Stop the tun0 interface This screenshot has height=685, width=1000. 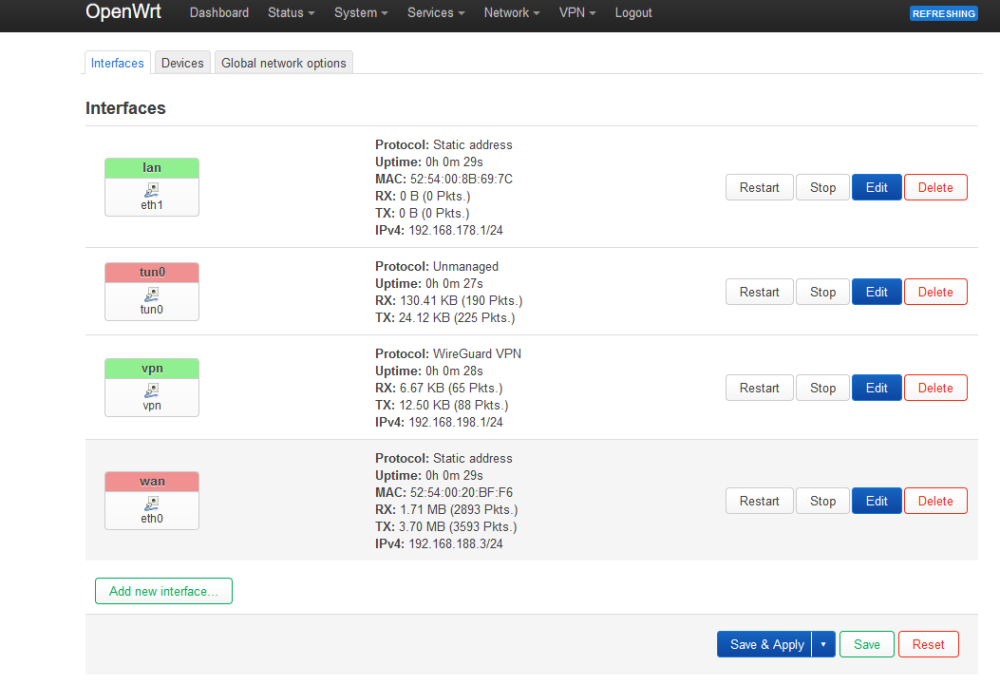pyautogui.click(x=823, y=292)
